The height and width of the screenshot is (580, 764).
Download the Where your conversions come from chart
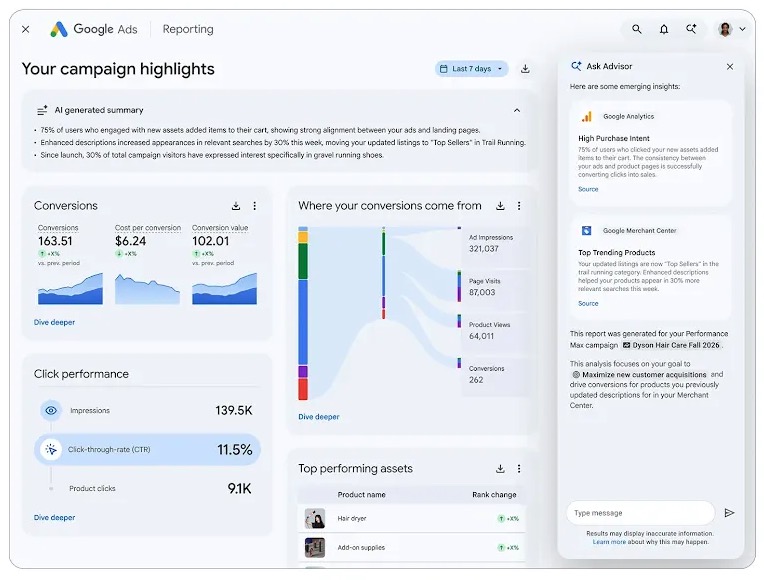point(500,206)
